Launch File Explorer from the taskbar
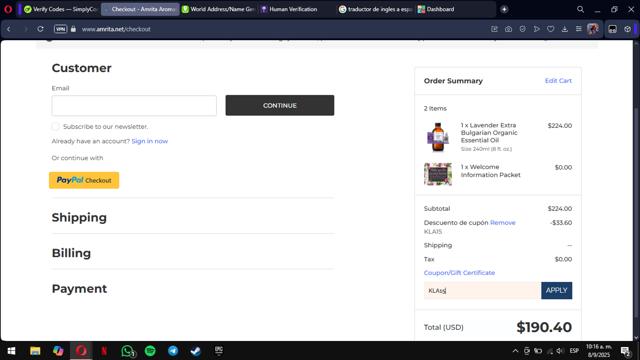The height and width of the screenshot is (360, 640). pyautogui.click(x=35, y=351)
